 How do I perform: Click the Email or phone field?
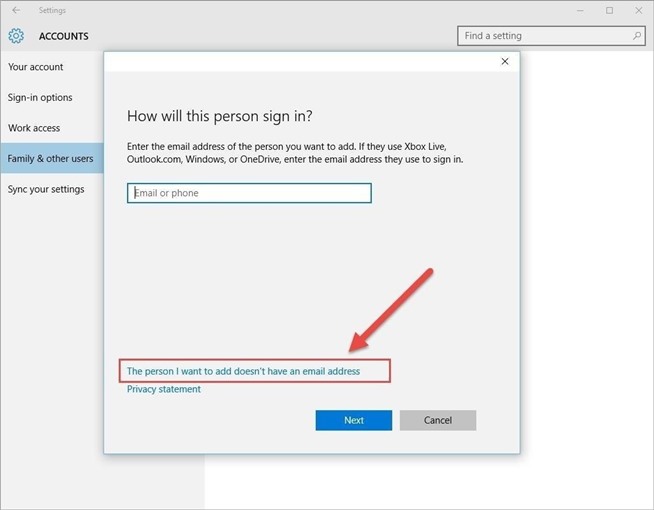click(249, 193)
